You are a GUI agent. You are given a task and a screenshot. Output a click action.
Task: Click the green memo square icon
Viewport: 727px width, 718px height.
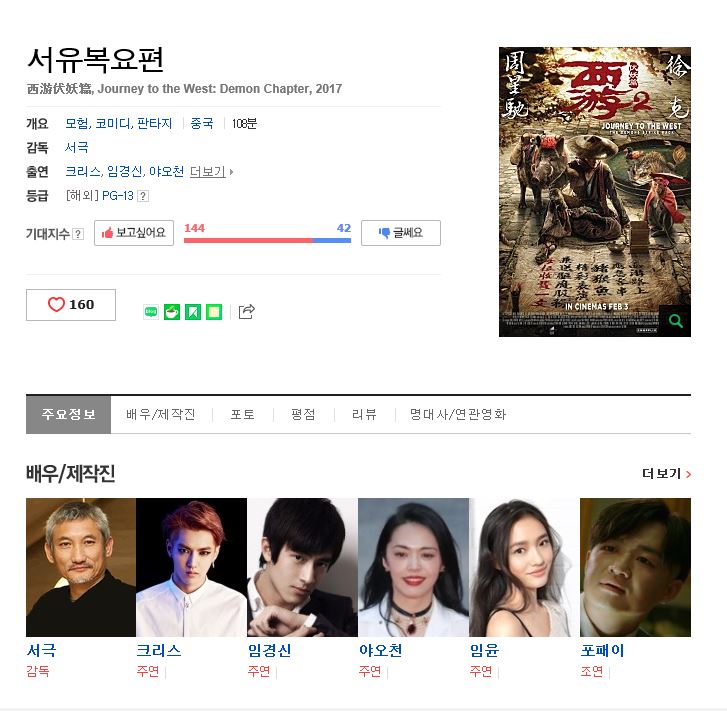click(214, 312)
